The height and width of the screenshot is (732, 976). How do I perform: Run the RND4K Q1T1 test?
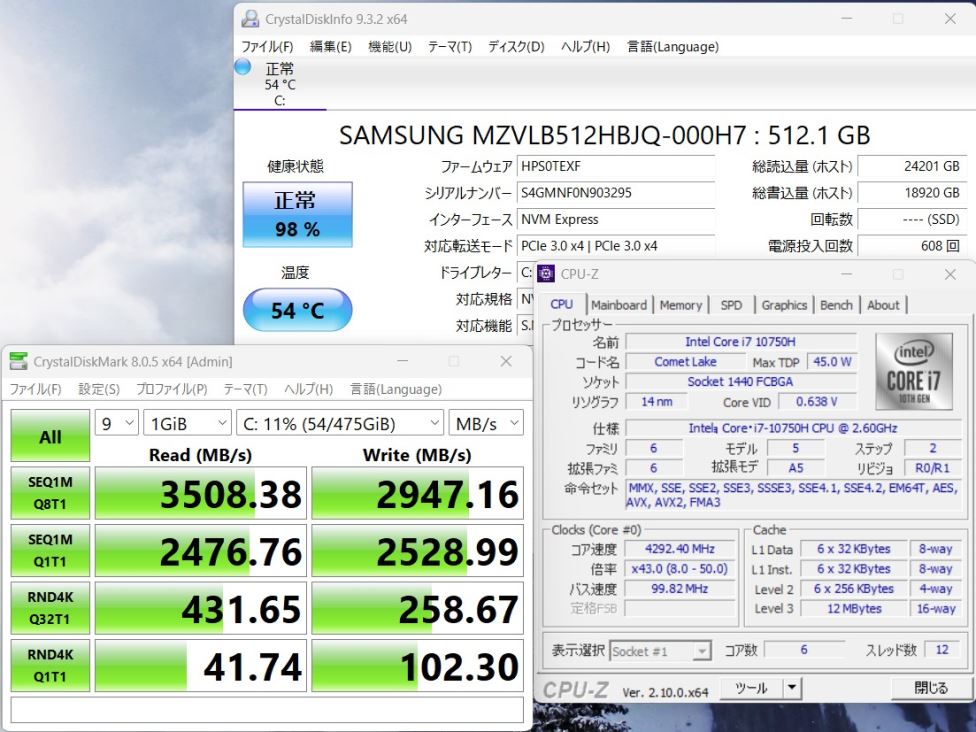[x=50, y=665]
